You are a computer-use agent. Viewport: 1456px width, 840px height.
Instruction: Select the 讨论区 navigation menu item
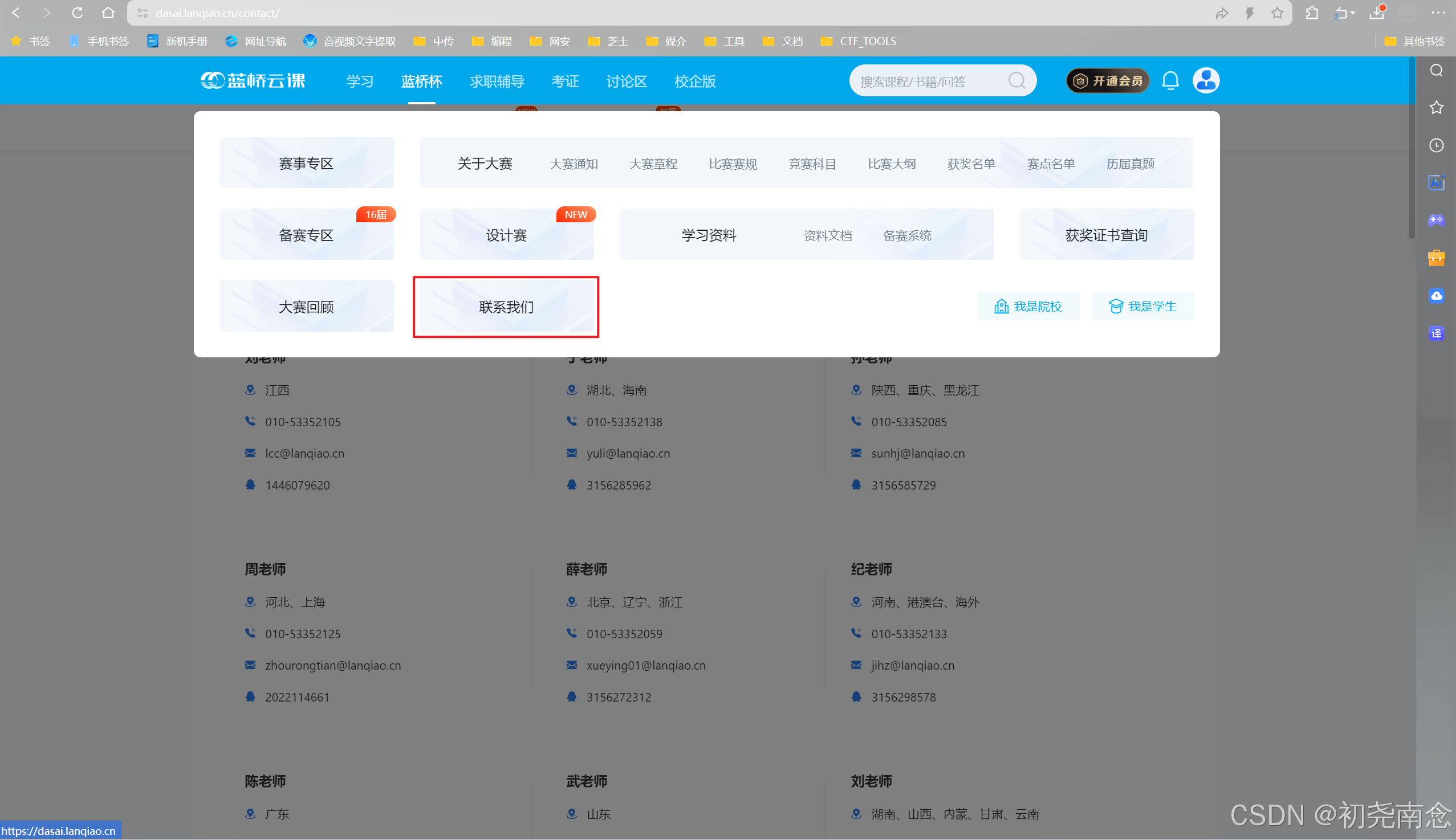tap(626, 81)
